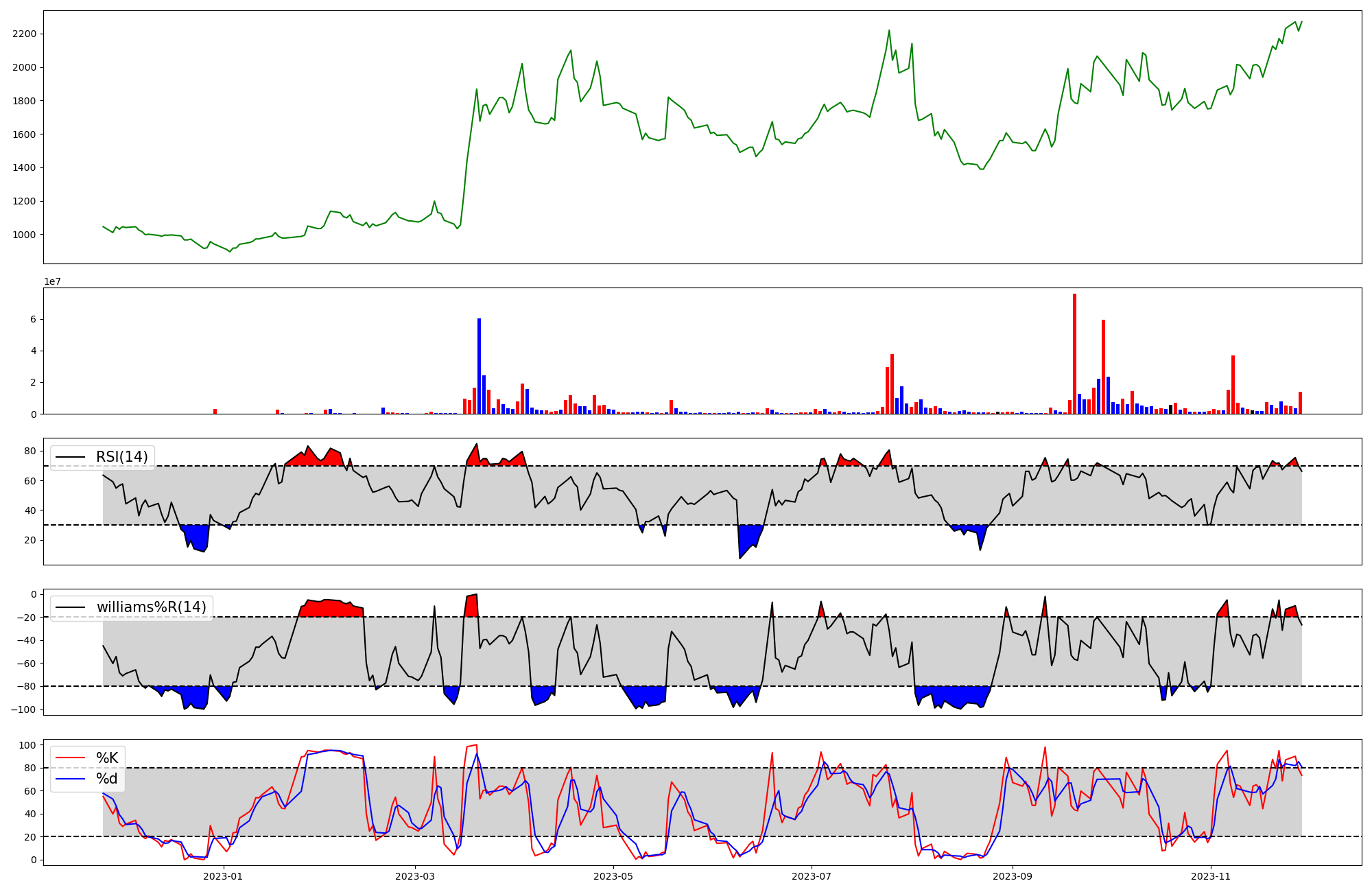
Task: Click the red %K line sample in legend
Action: 71,758
